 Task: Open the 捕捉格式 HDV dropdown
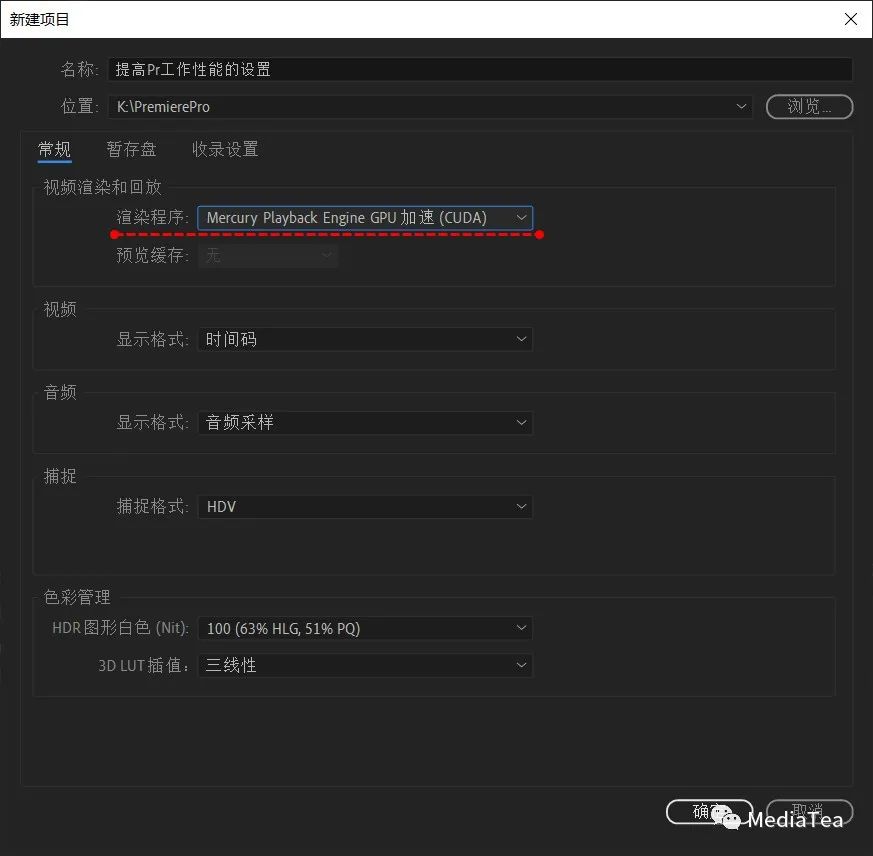coord(365,507)
